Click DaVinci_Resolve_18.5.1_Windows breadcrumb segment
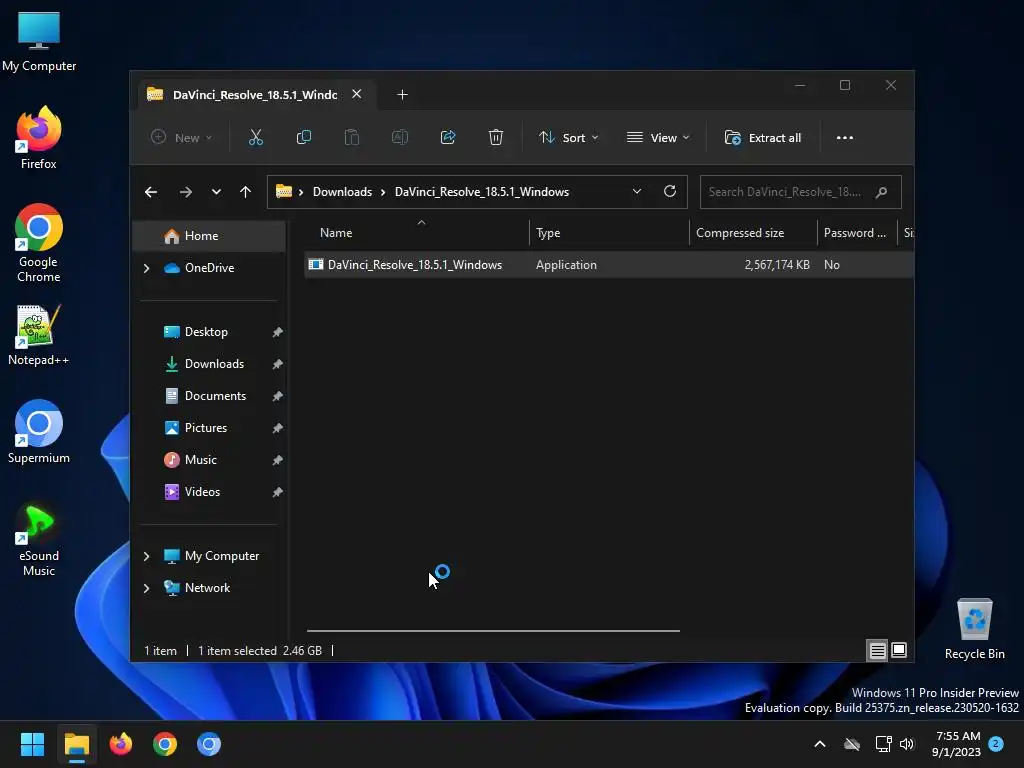 click(x=482, y=192)
